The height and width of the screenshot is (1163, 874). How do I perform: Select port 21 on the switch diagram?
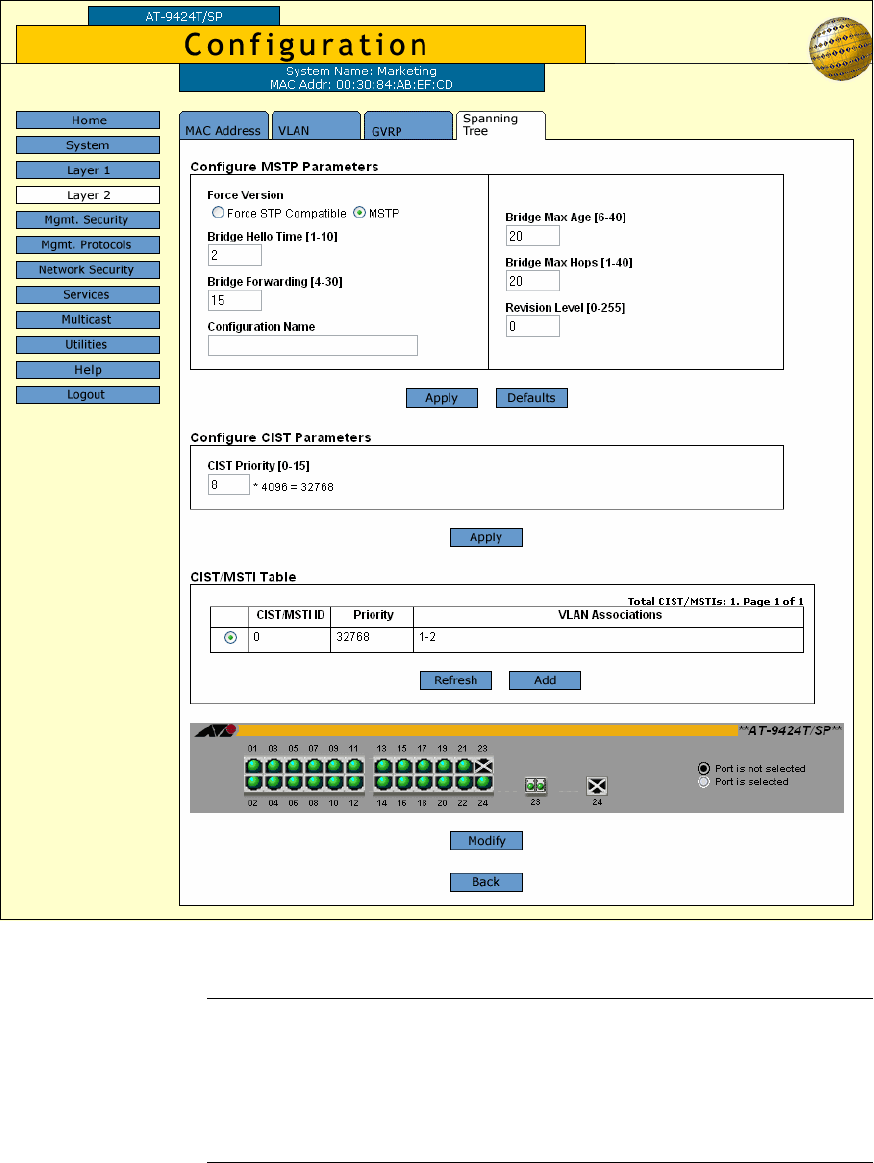[x=463, y=765]
